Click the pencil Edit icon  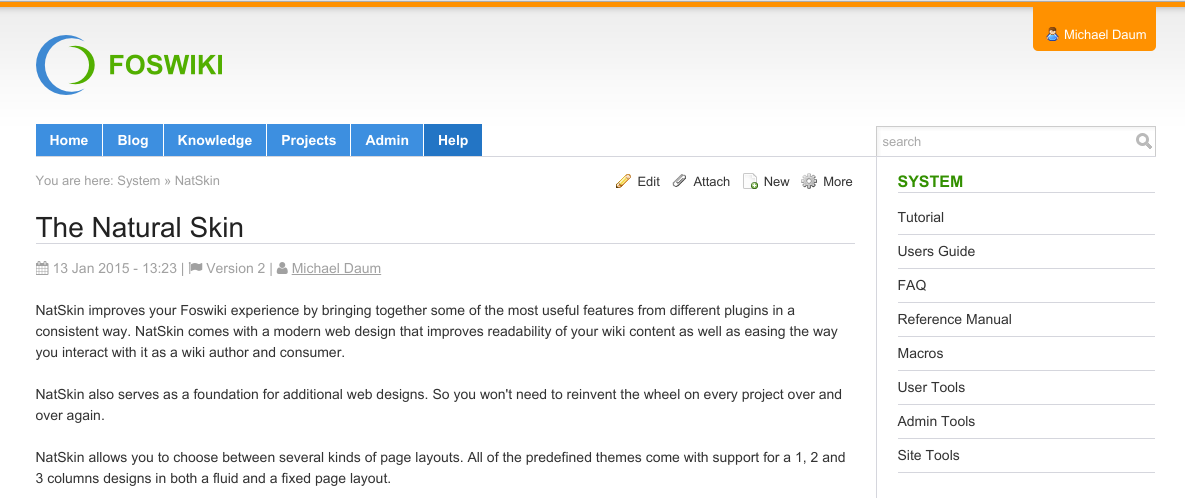click(x=623, y=182)
